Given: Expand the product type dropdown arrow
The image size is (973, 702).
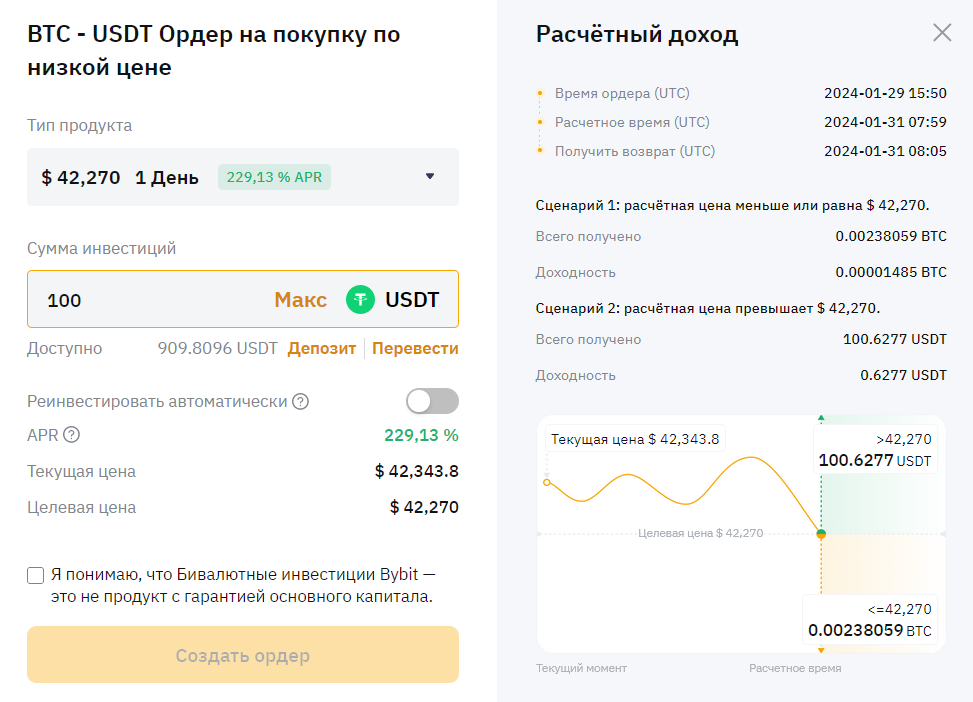Looking at the screenshot, I should 430,177.
